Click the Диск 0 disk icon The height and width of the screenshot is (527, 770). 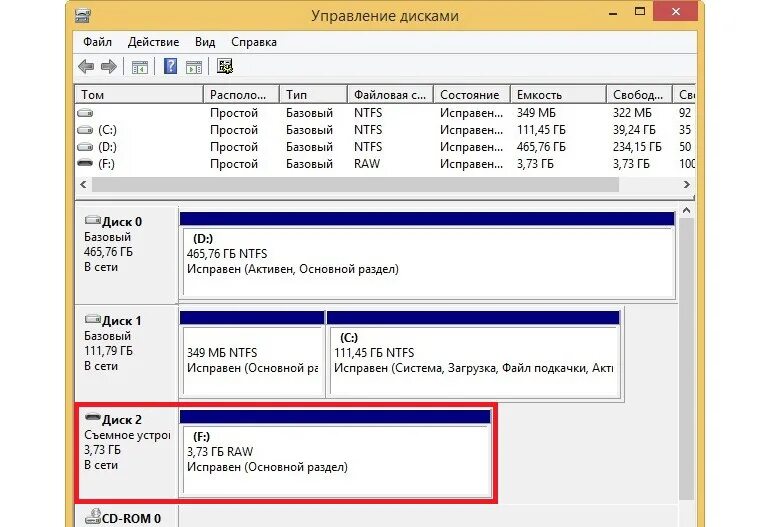(x=93, y=220)
